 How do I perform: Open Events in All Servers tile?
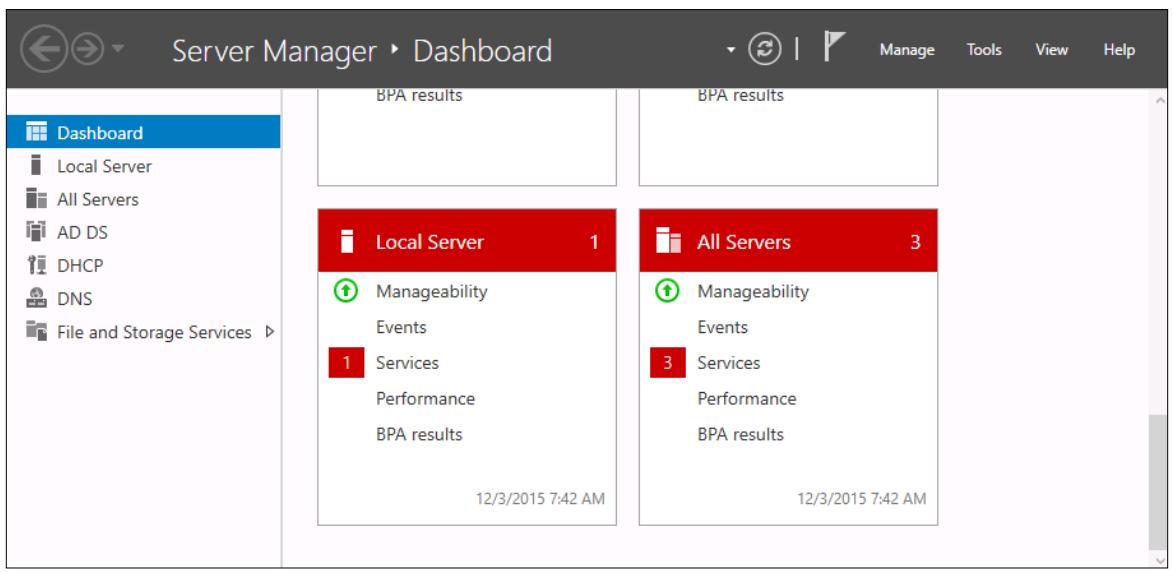coord(722,327)
